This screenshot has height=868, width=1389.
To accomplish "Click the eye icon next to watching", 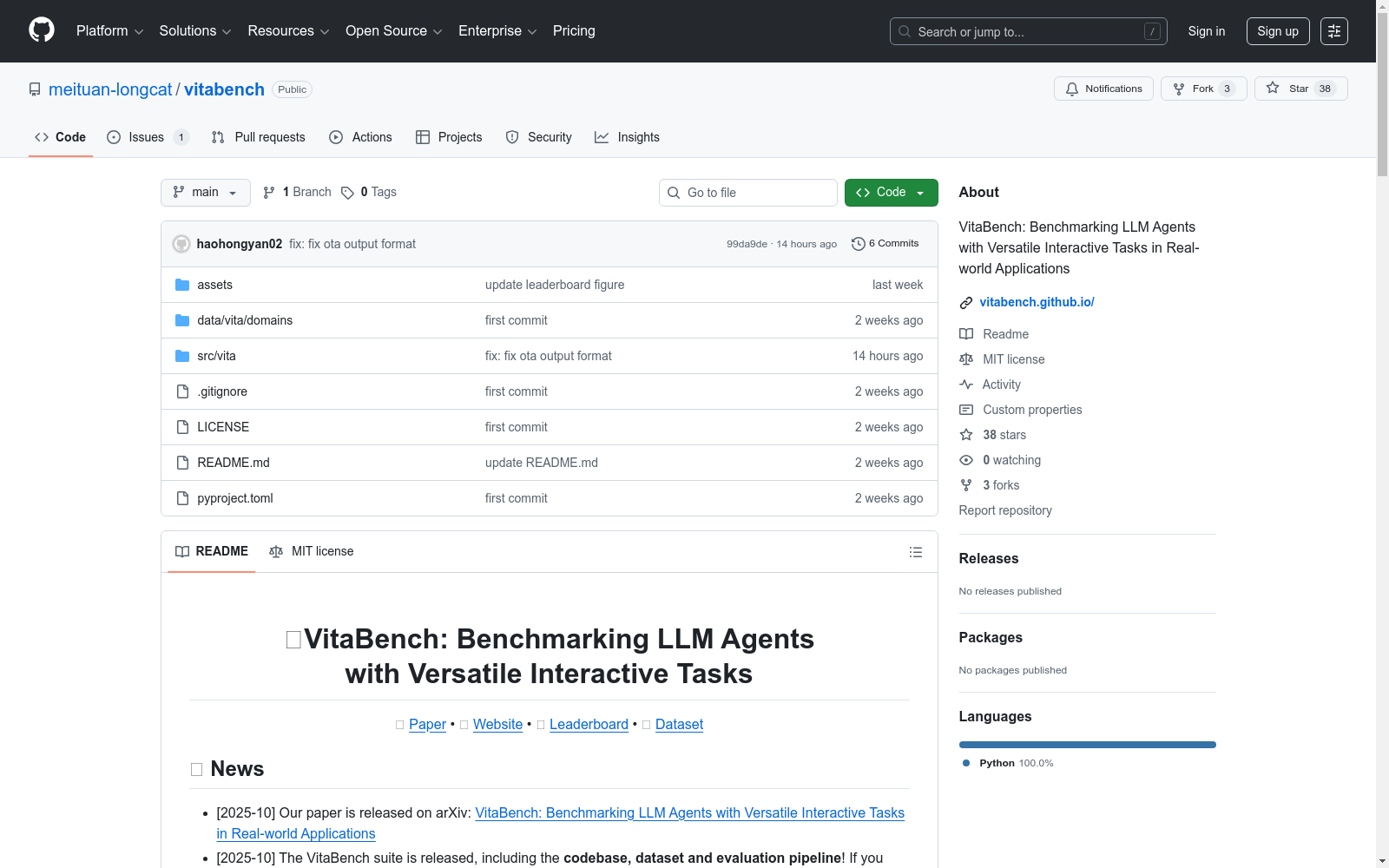I will pyautogui.click(x=966, y=460).
